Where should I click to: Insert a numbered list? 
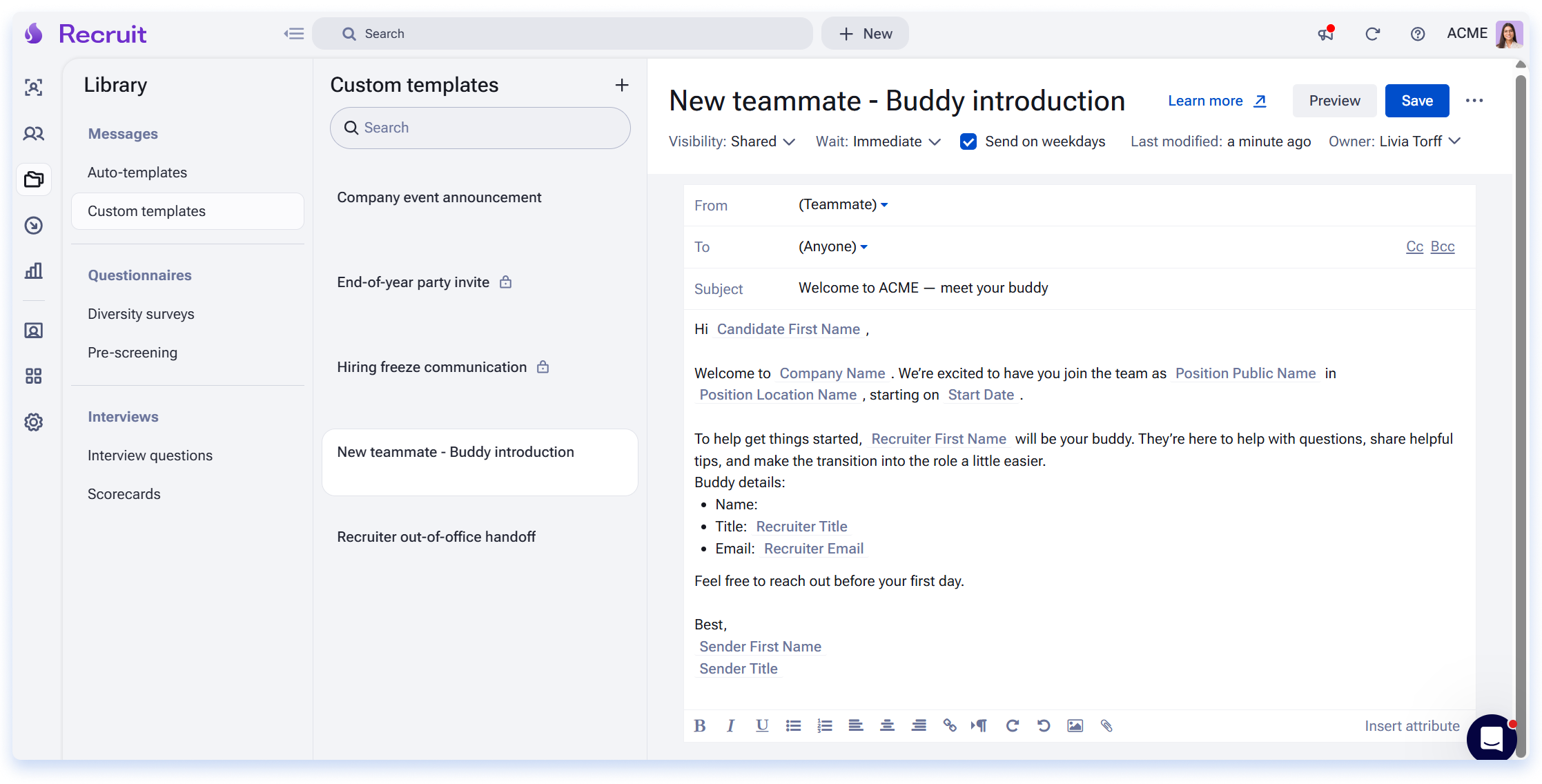(x=824, y=725)
